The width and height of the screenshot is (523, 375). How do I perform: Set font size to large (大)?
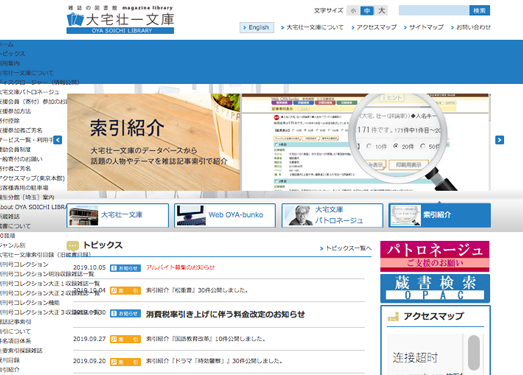coord(381,11)
